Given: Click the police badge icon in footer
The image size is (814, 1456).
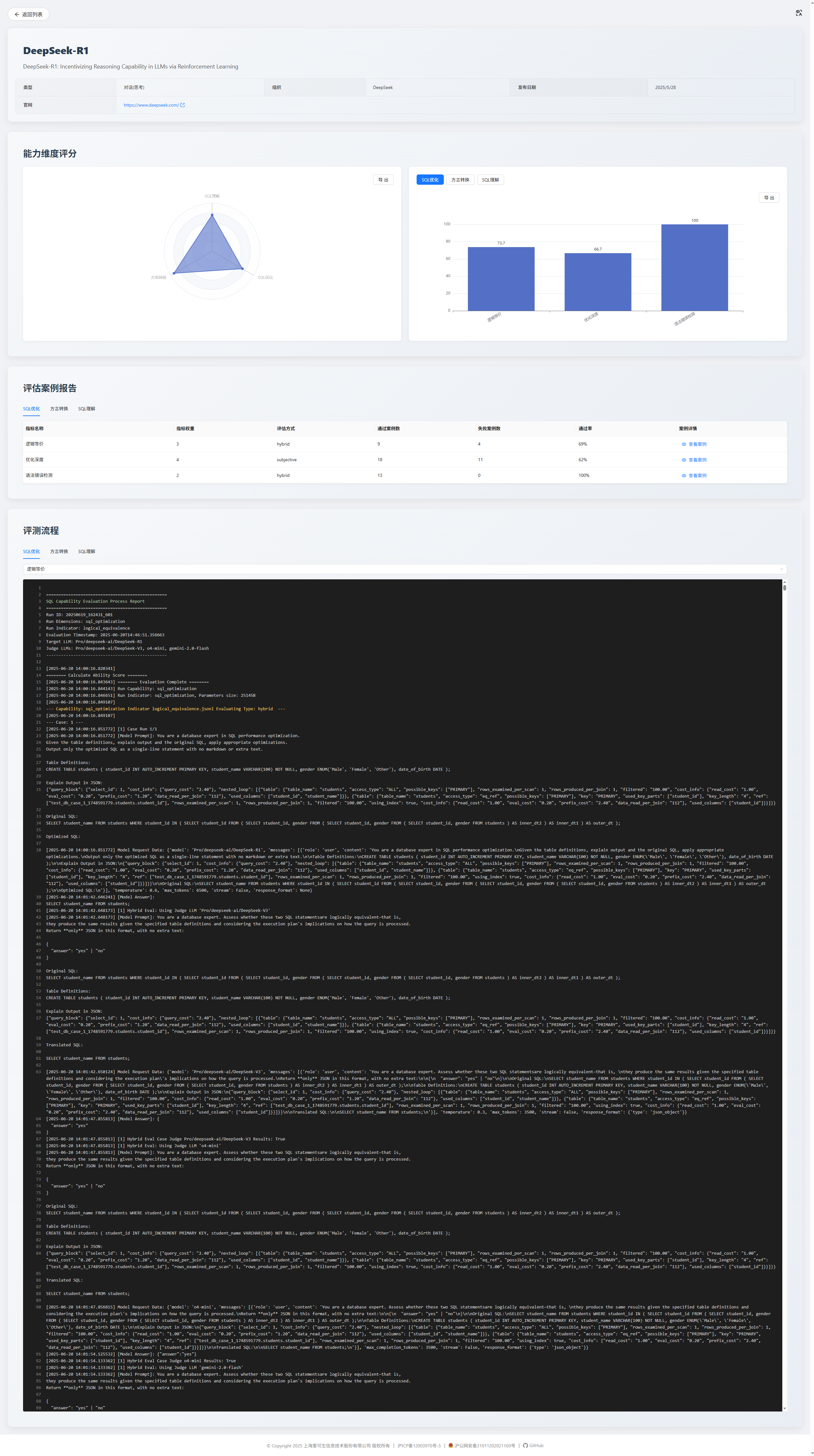Looking at the screenshot, I should [450, 1445].
